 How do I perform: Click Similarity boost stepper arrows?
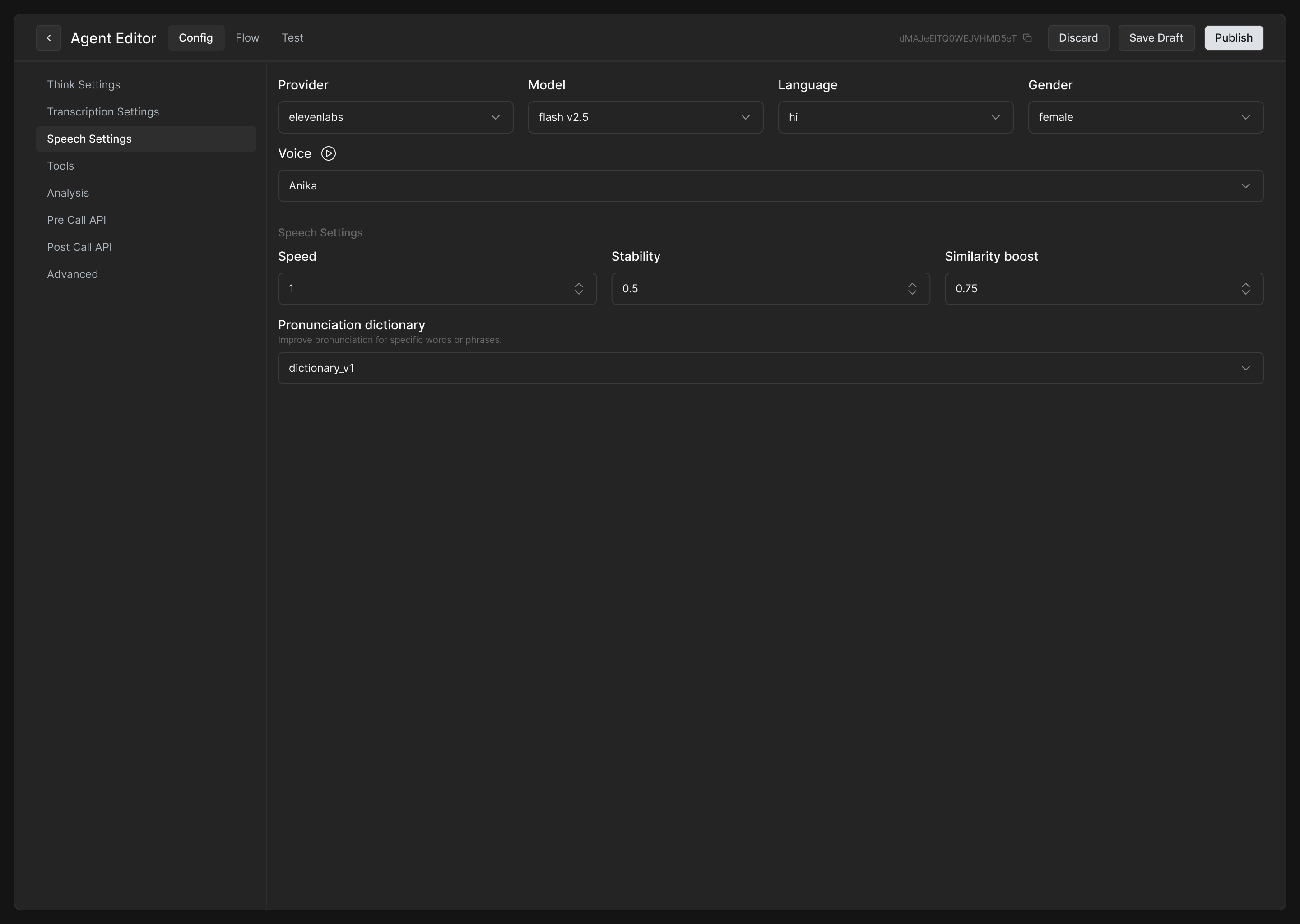click(x=1245, y=289)
